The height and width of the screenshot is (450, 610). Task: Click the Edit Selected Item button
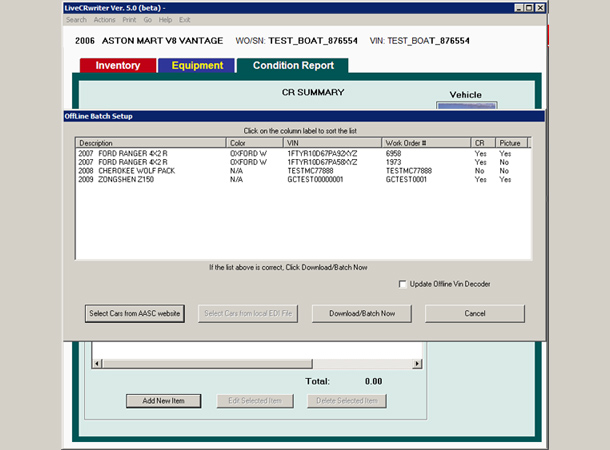tap(255, 401)
